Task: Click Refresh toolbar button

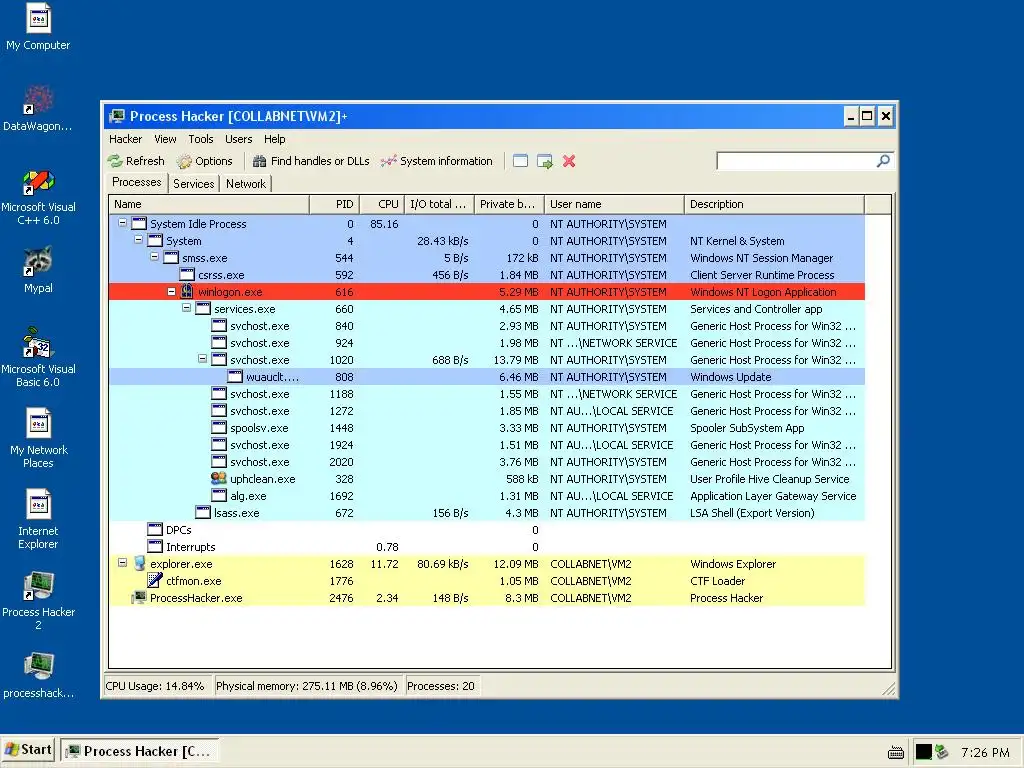Action: point(136,161)
